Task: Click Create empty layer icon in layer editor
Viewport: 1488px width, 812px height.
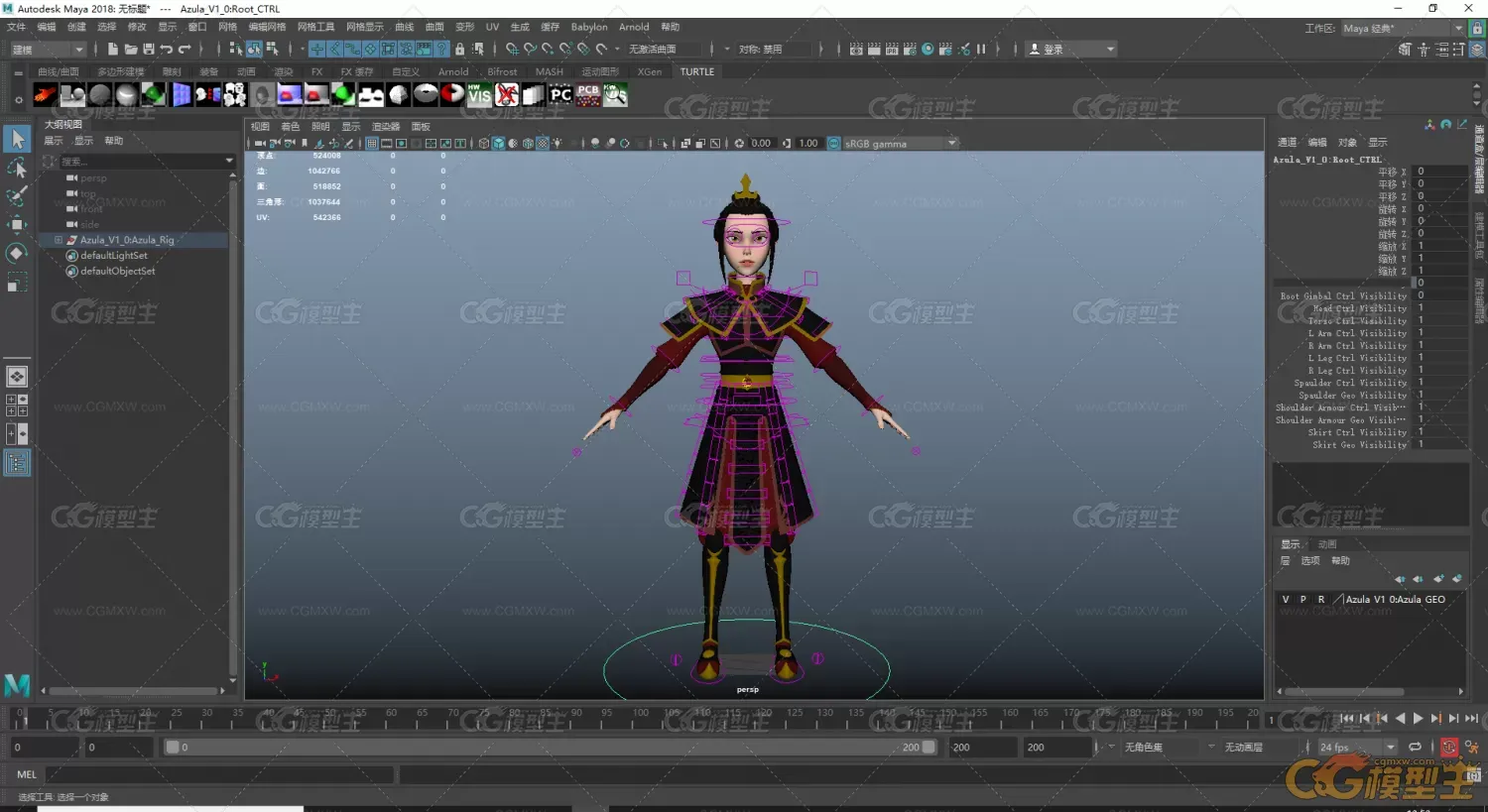Action: point(1438,578)
